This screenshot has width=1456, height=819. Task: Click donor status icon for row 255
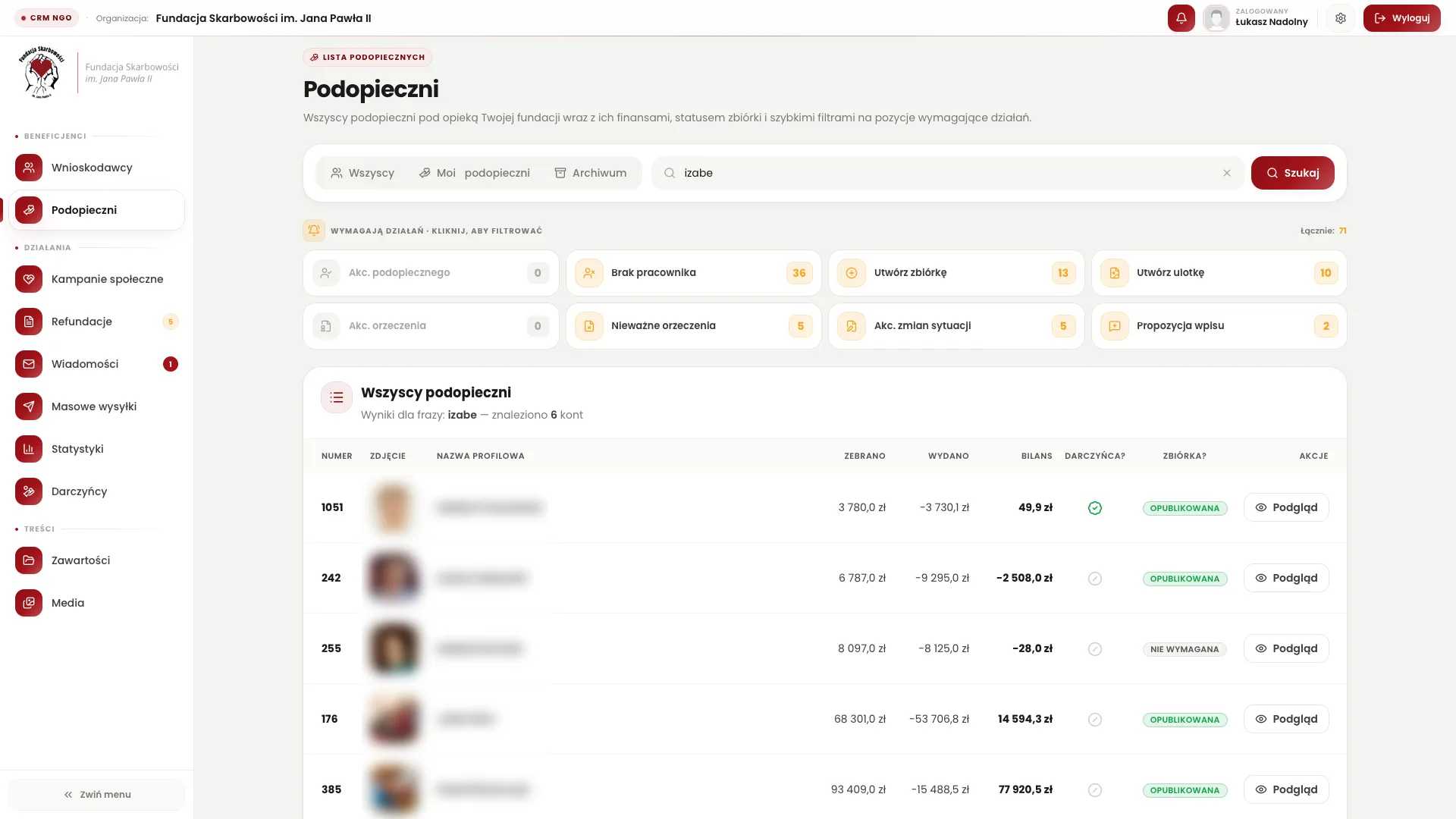(1095, 649)
